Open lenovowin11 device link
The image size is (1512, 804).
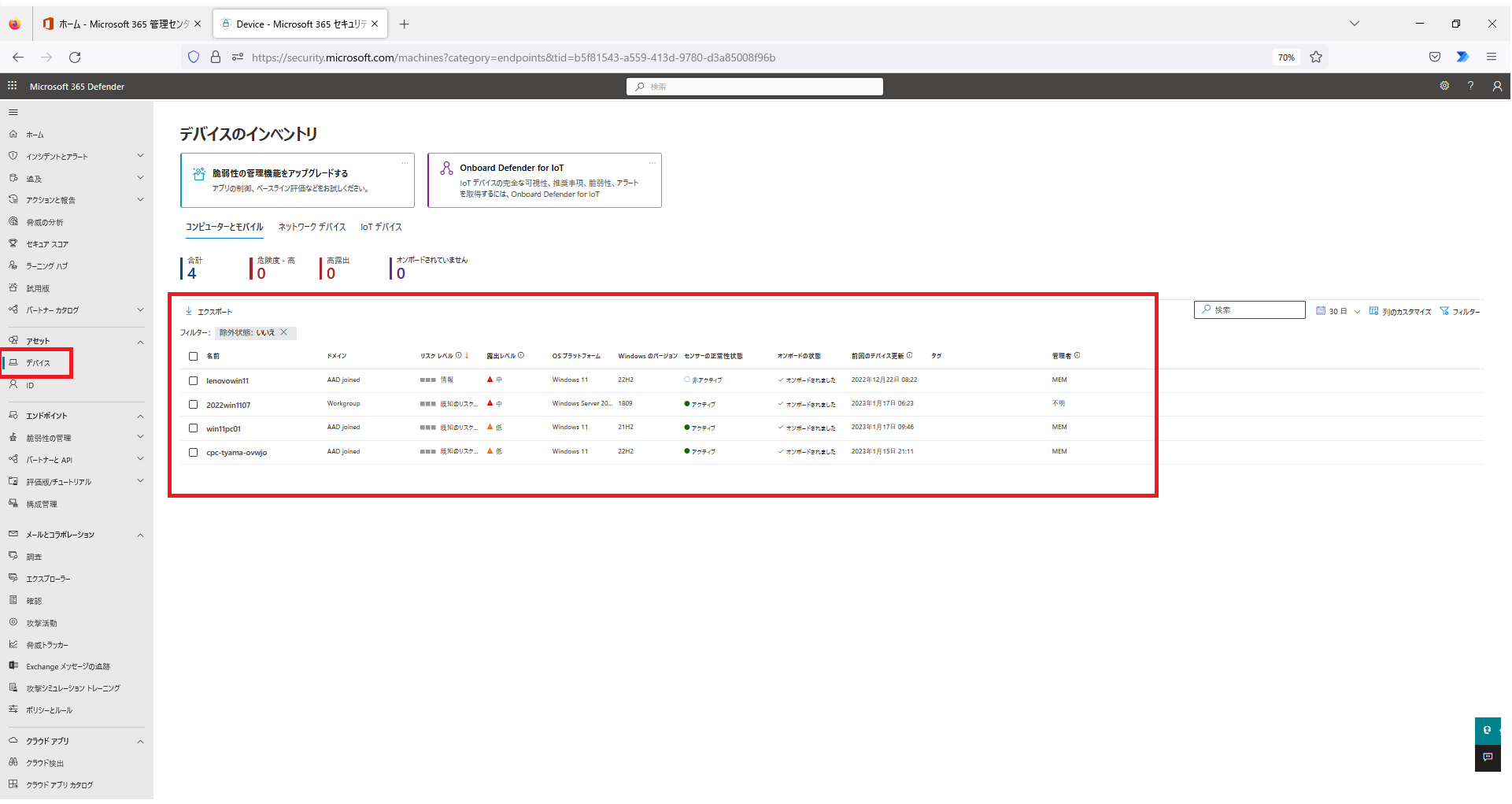point(227,380)
